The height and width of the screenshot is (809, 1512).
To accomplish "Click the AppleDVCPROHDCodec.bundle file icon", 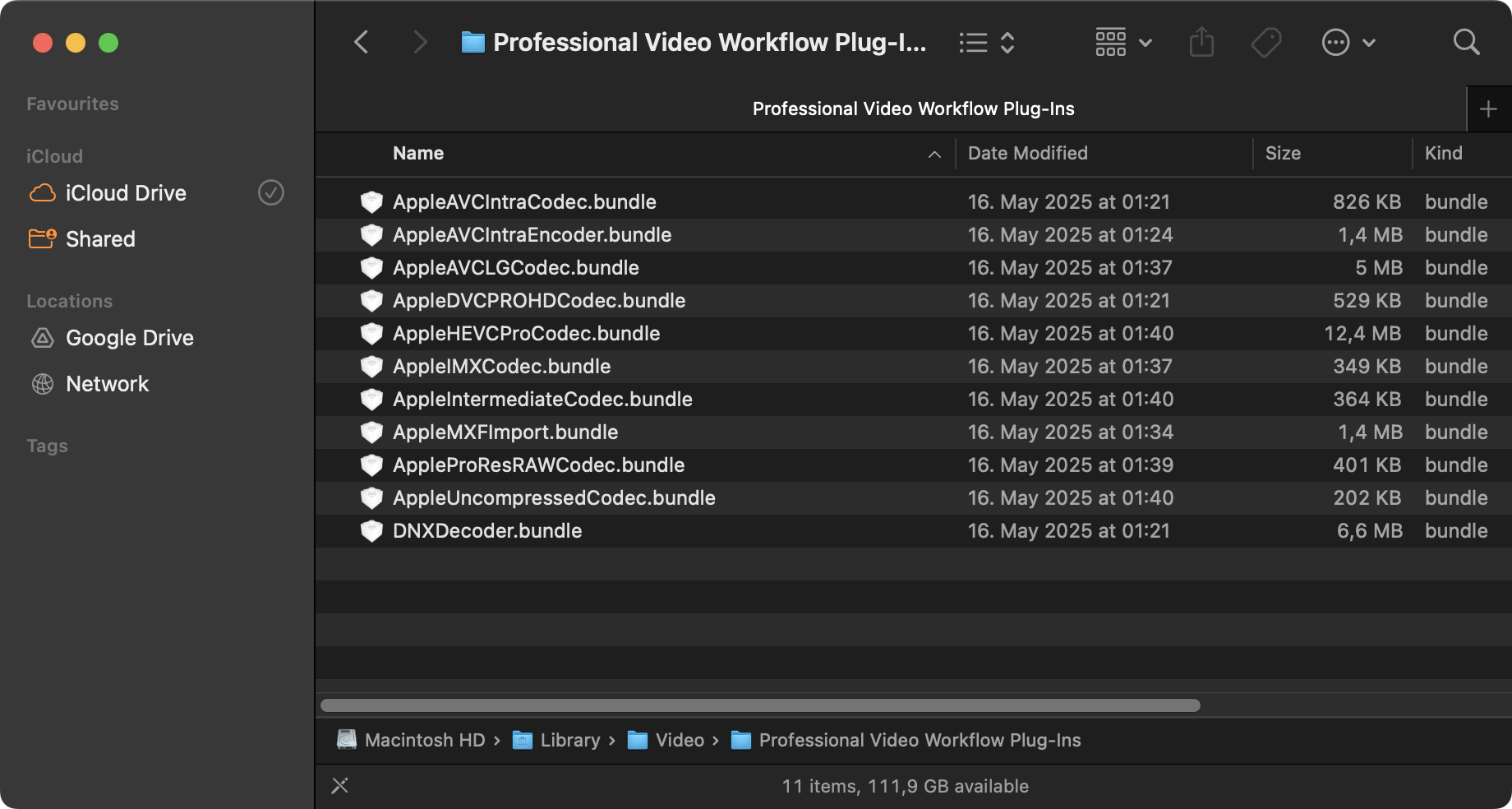I will tap(371, 300).
